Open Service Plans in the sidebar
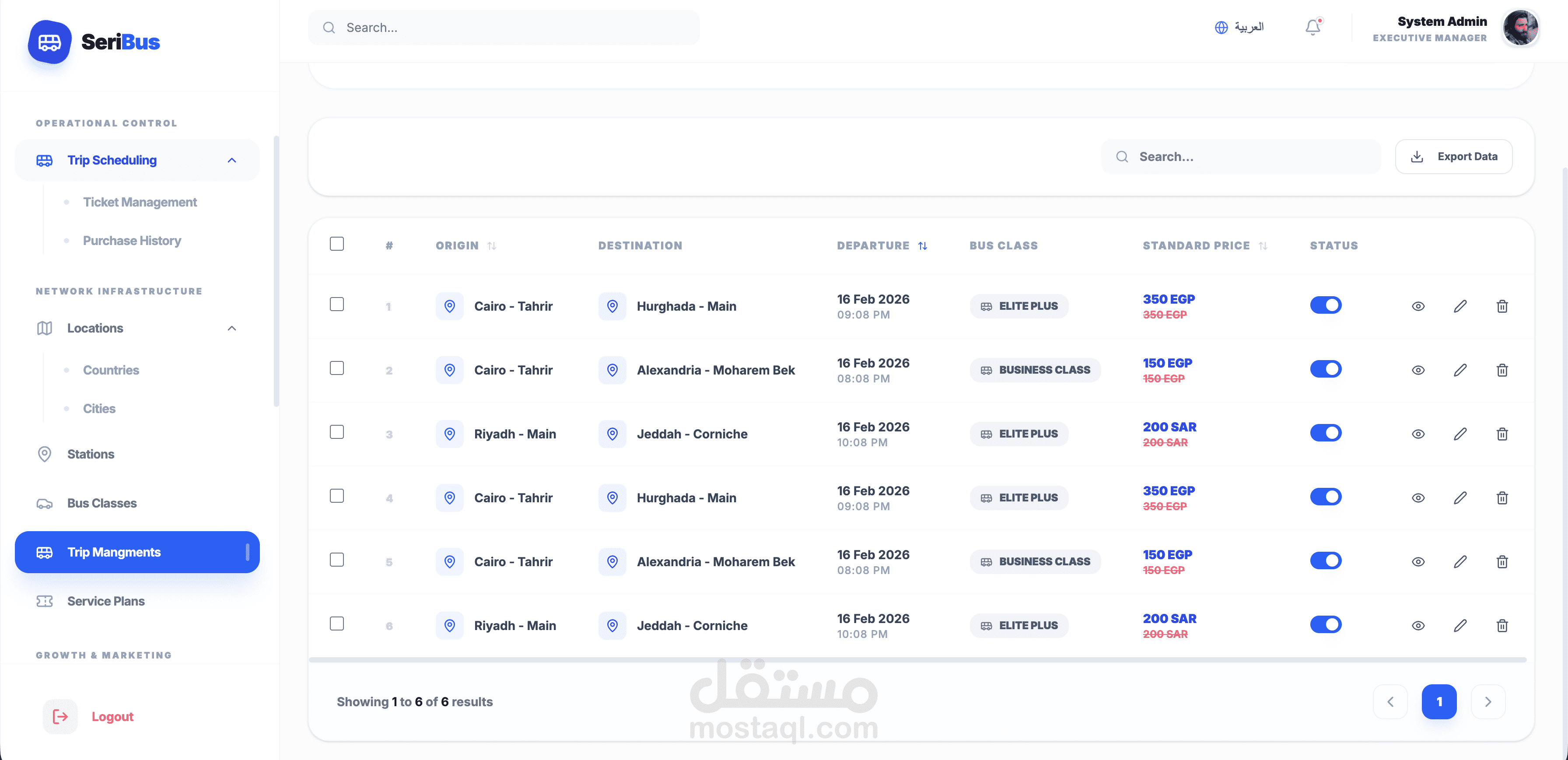 [x=106, y=601]
